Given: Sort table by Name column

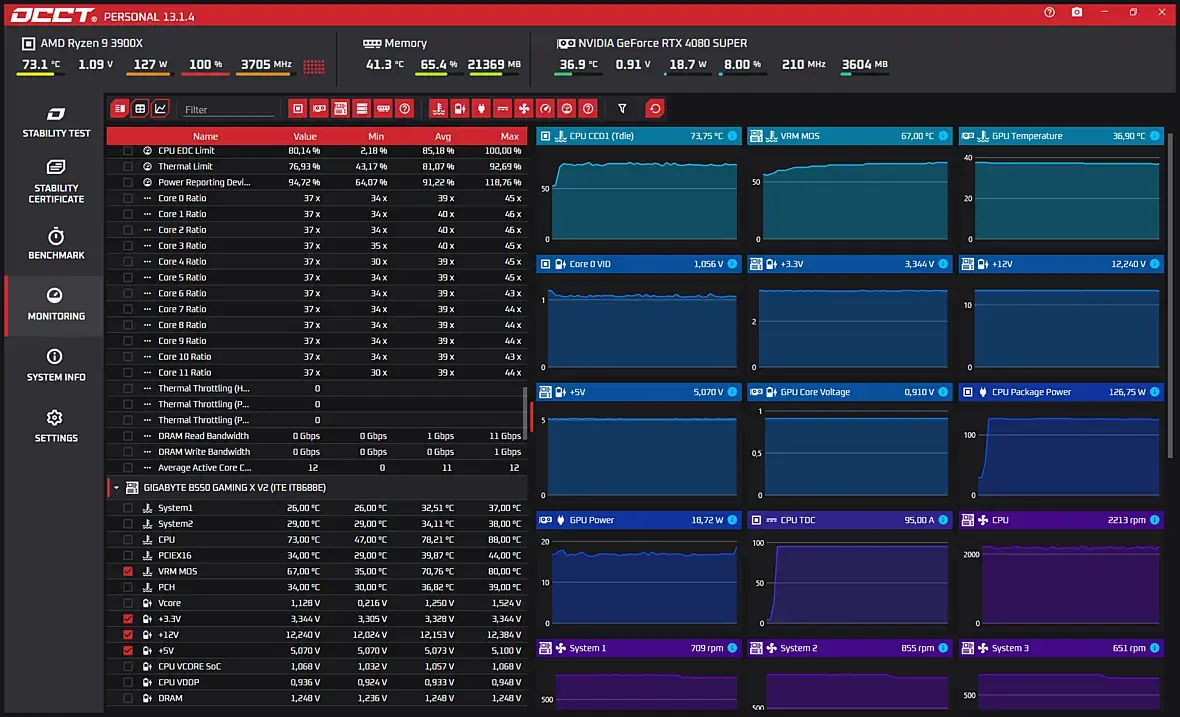Looking at the screenshot, I should [205, 136].
